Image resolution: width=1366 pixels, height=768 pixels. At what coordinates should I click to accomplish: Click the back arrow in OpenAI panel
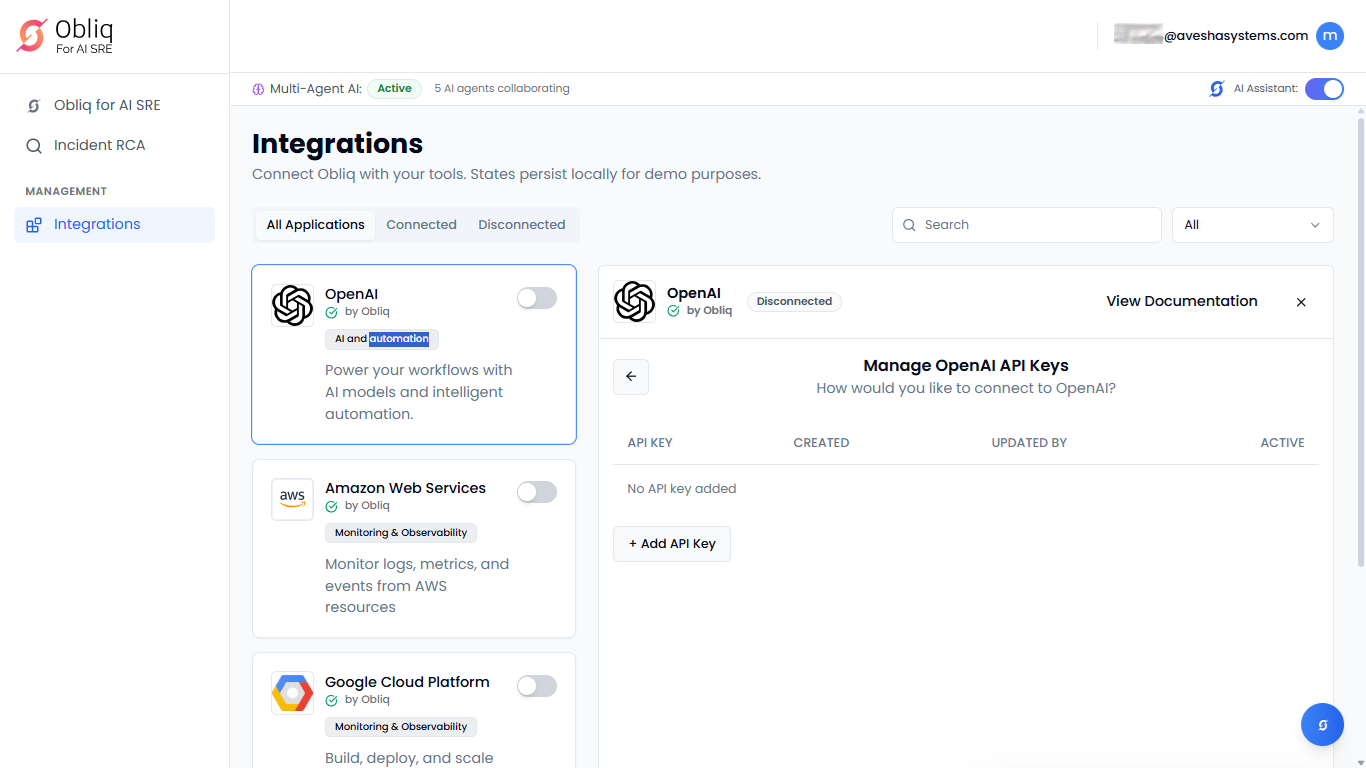[631, 377]
